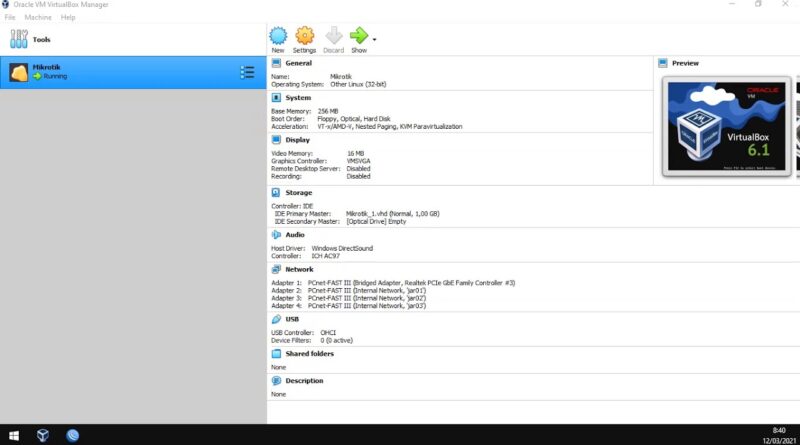The height and width of the screenshot is (445, 800).
Task: Click the '16 MB' video memory value
Action: 356,154
